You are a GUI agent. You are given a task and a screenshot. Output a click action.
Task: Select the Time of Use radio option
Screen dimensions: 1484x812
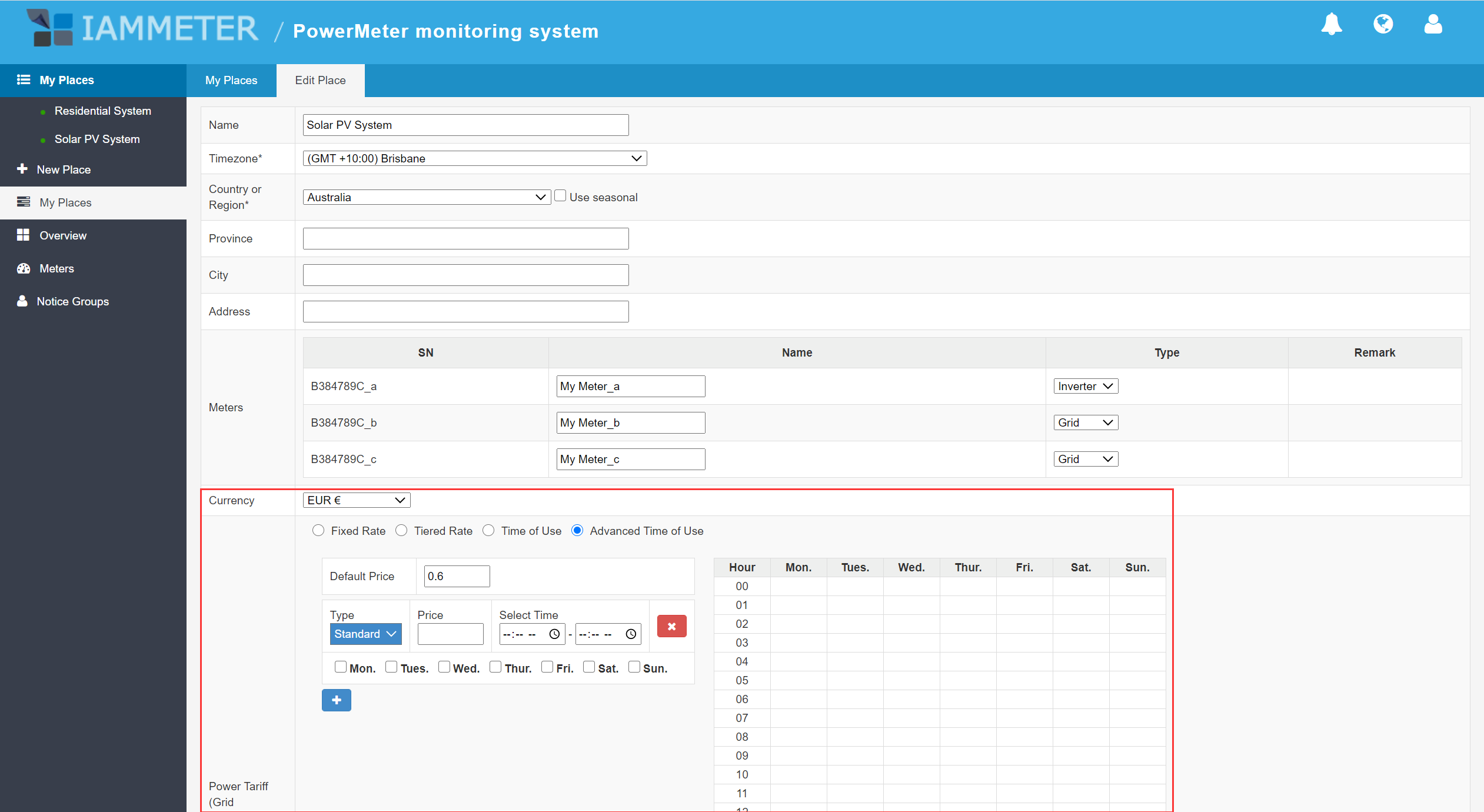(488, 531)
